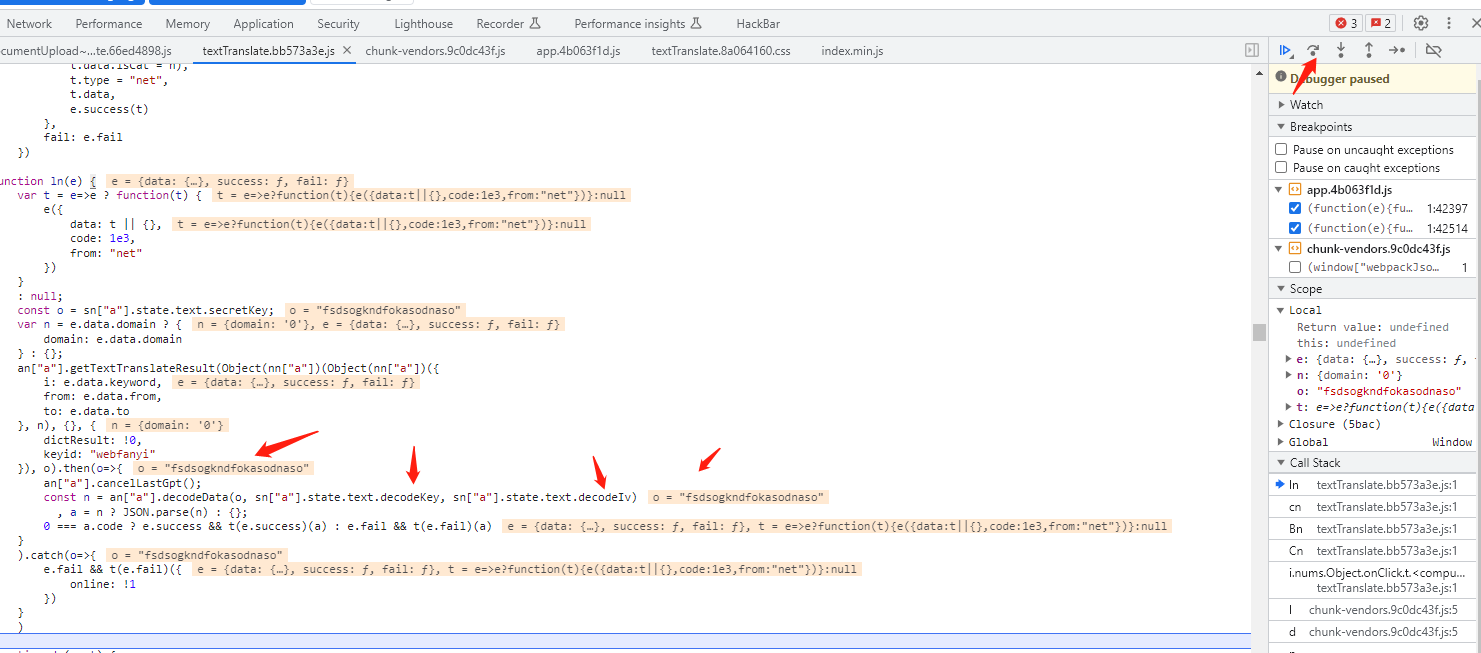
Task: Open the Lighthouse panel
Action: 423,23
